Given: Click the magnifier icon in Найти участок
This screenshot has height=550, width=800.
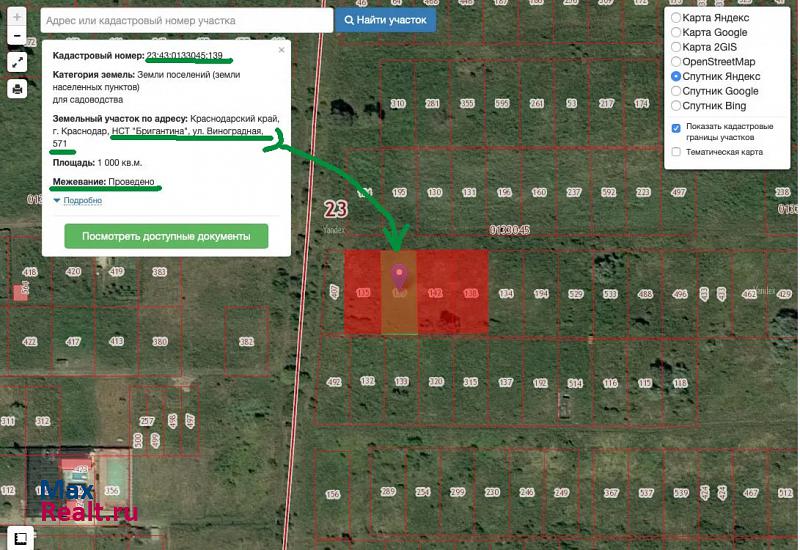Looking at the screenshot, I should 349,20.
